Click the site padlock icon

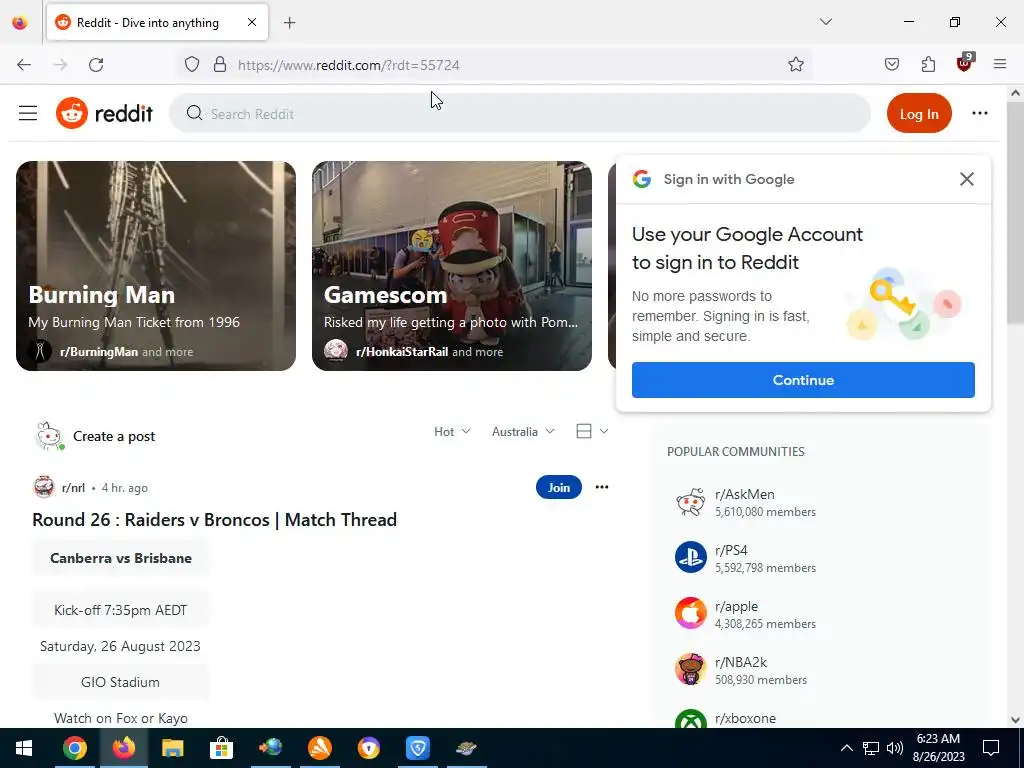click(220, 65)
